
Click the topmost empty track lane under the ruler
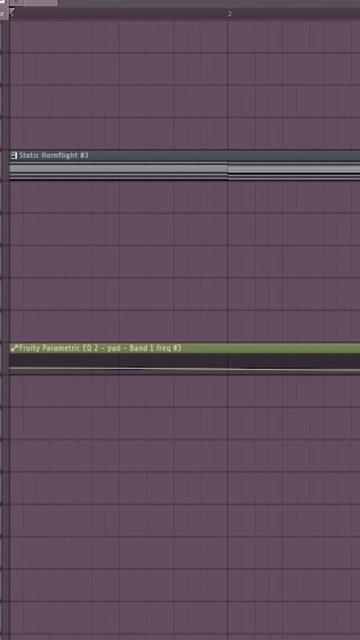pos(184,36)
